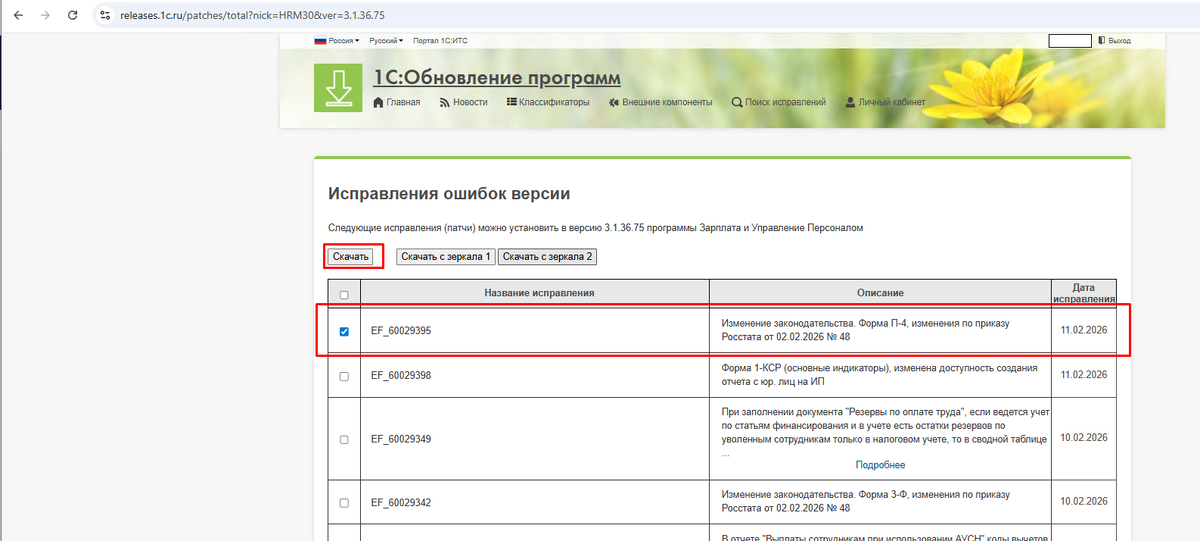Click the Форма П-4 description text
Viewport: 1200px width, 541px height.
(866, 330)
